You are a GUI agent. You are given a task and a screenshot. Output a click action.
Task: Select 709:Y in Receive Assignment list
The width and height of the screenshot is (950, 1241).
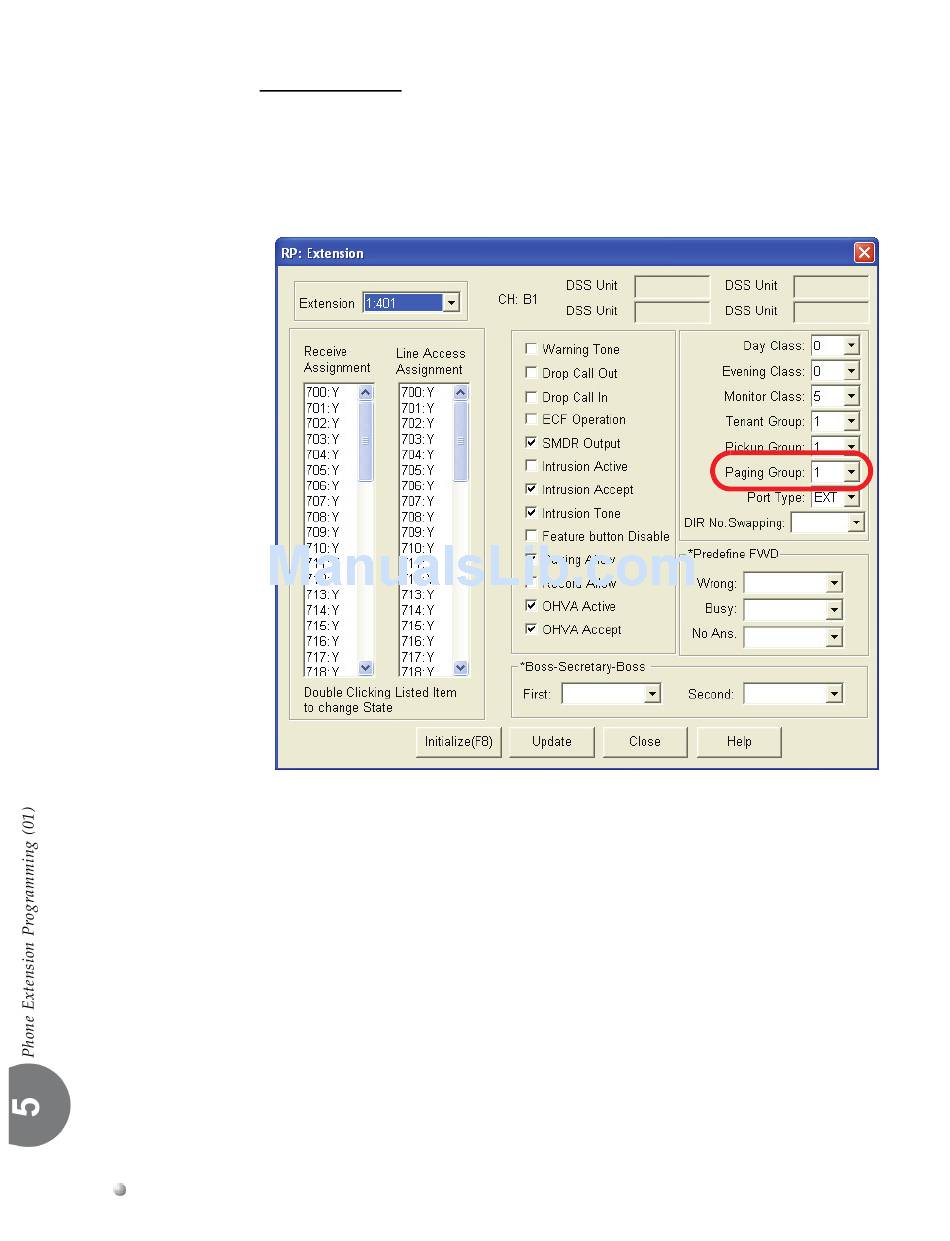pos(322,532)
